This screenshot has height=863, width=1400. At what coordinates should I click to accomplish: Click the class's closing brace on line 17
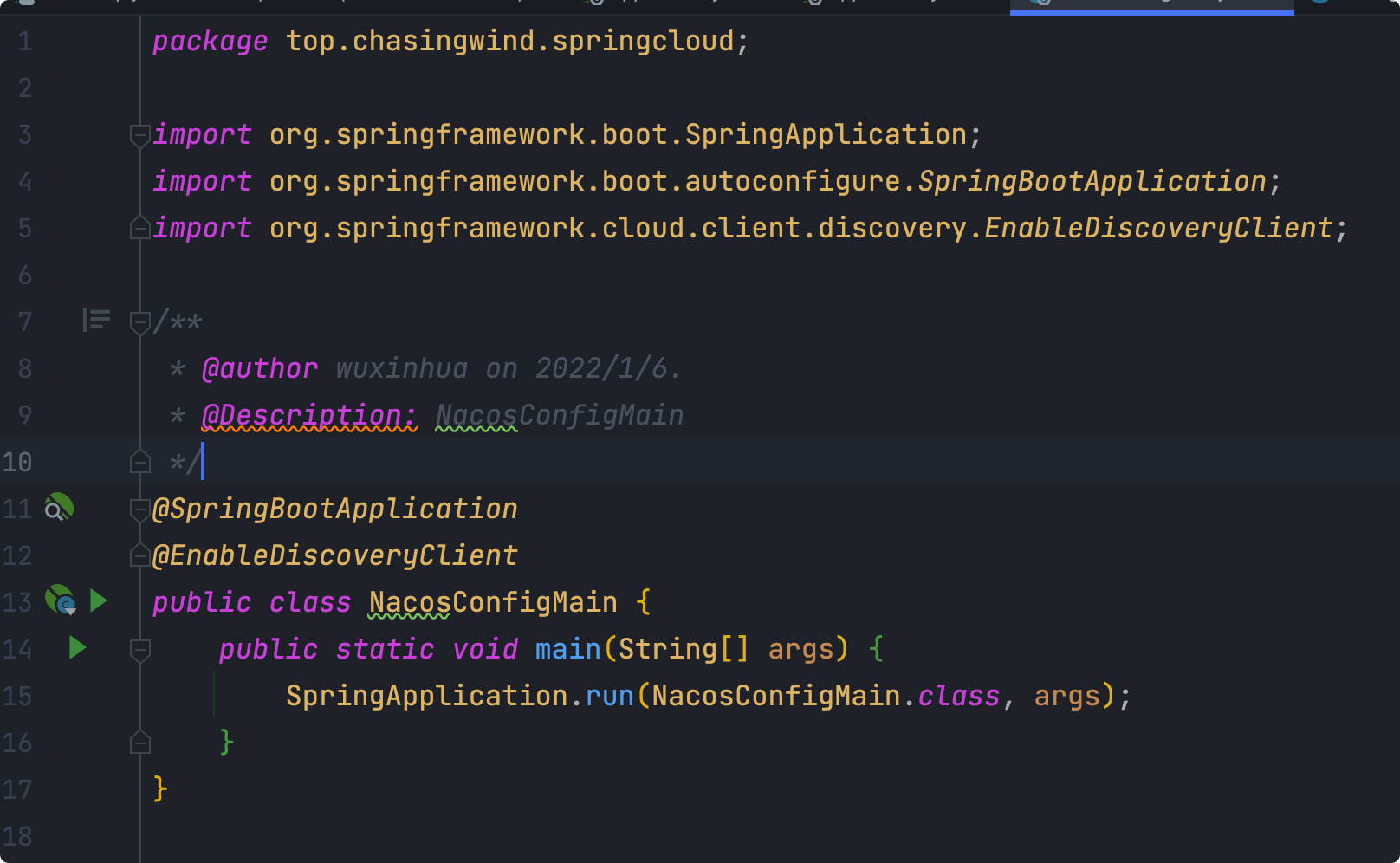tap(160, 789)
